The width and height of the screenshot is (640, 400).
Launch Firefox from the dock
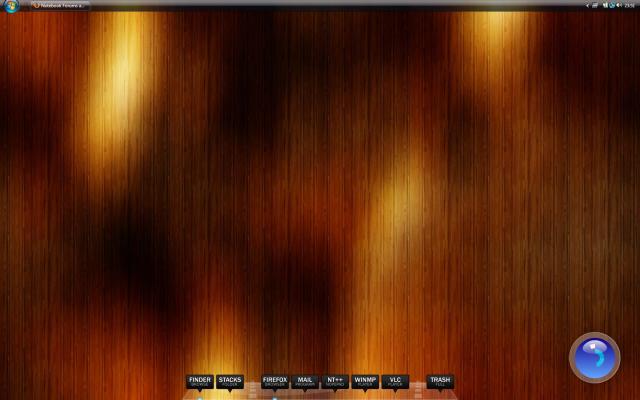pyautogui.click(x=275, y=382)
